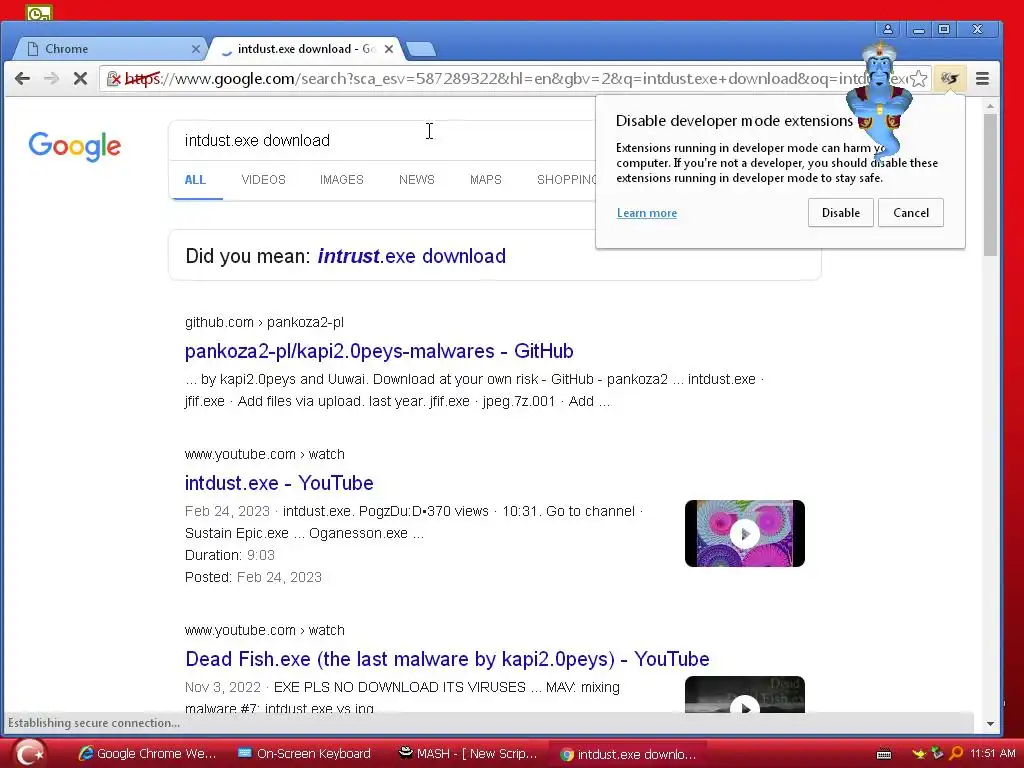This screenshot has height=768, width=1024.
Task: Switch to NEWS results
Action: (417, 180)
